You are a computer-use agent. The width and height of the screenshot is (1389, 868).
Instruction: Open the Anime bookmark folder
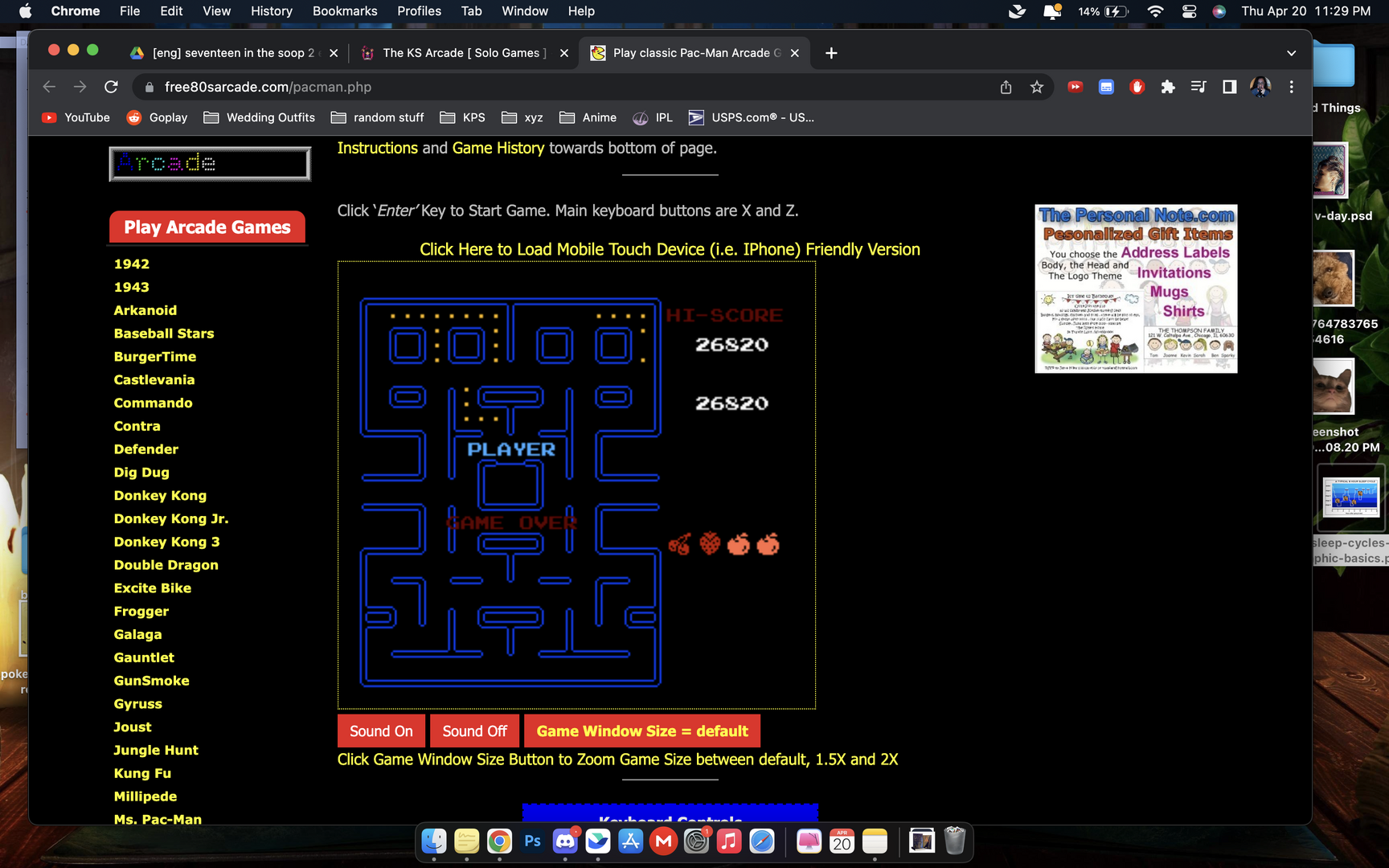coord(588,117)
